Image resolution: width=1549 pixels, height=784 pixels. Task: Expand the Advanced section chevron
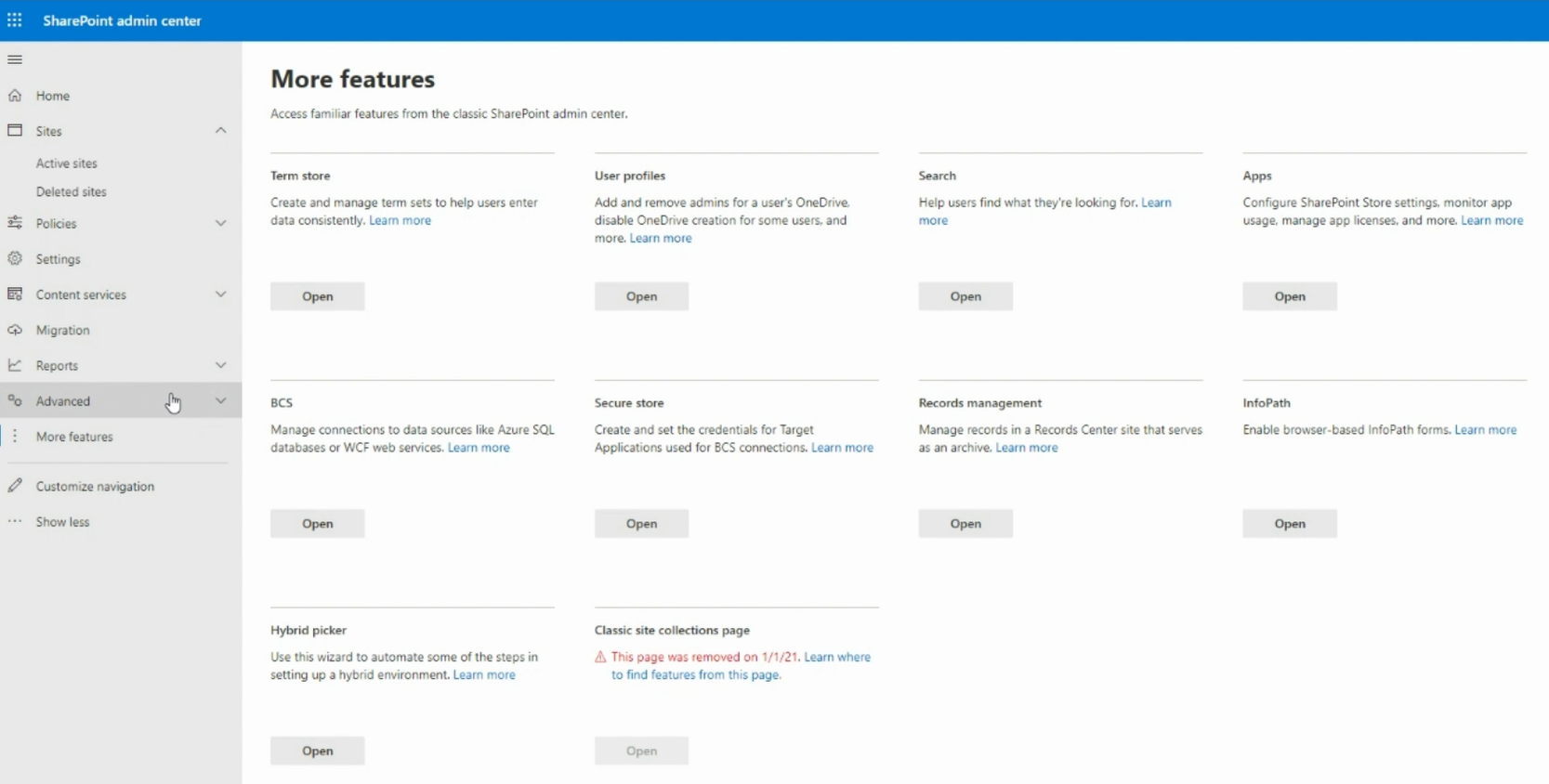(220, 400)
